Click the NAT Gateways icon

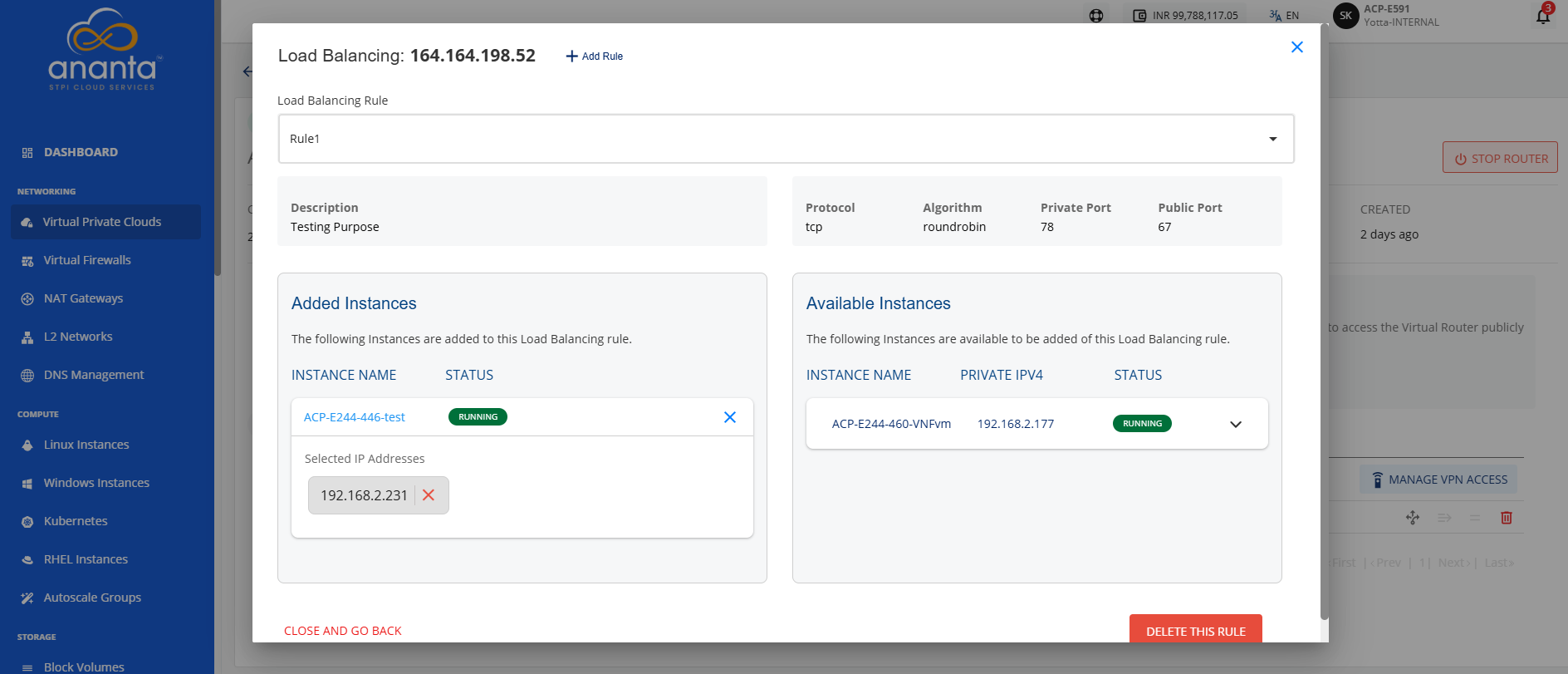(27, 299)
